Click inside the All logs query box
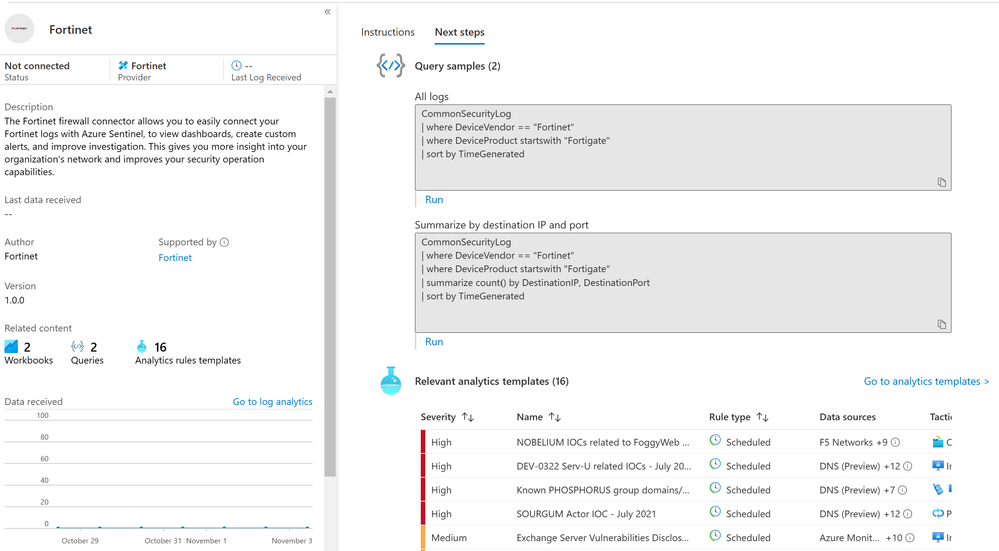This screenshot has height=551, width=999. click(x=683, y=147)
